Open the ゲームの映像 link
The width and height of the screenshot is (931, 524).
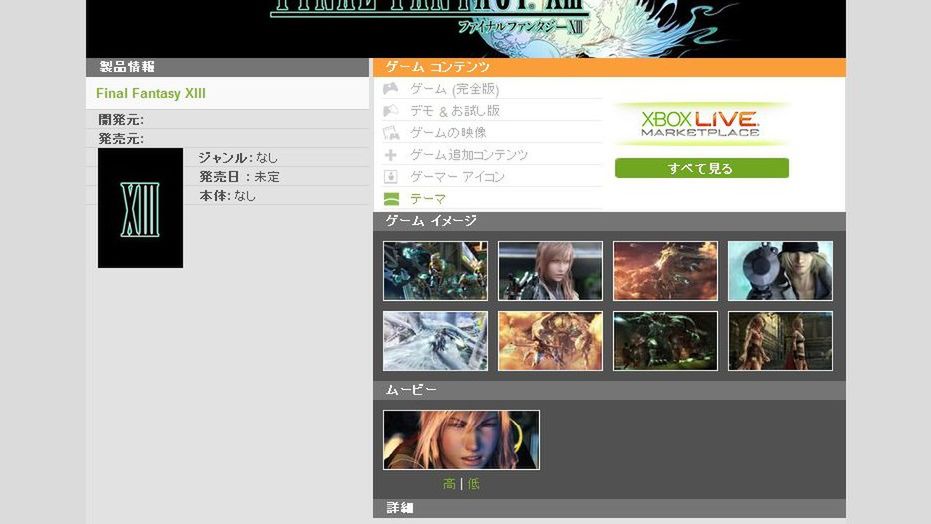pyautogui.click(x=448, y=133)
